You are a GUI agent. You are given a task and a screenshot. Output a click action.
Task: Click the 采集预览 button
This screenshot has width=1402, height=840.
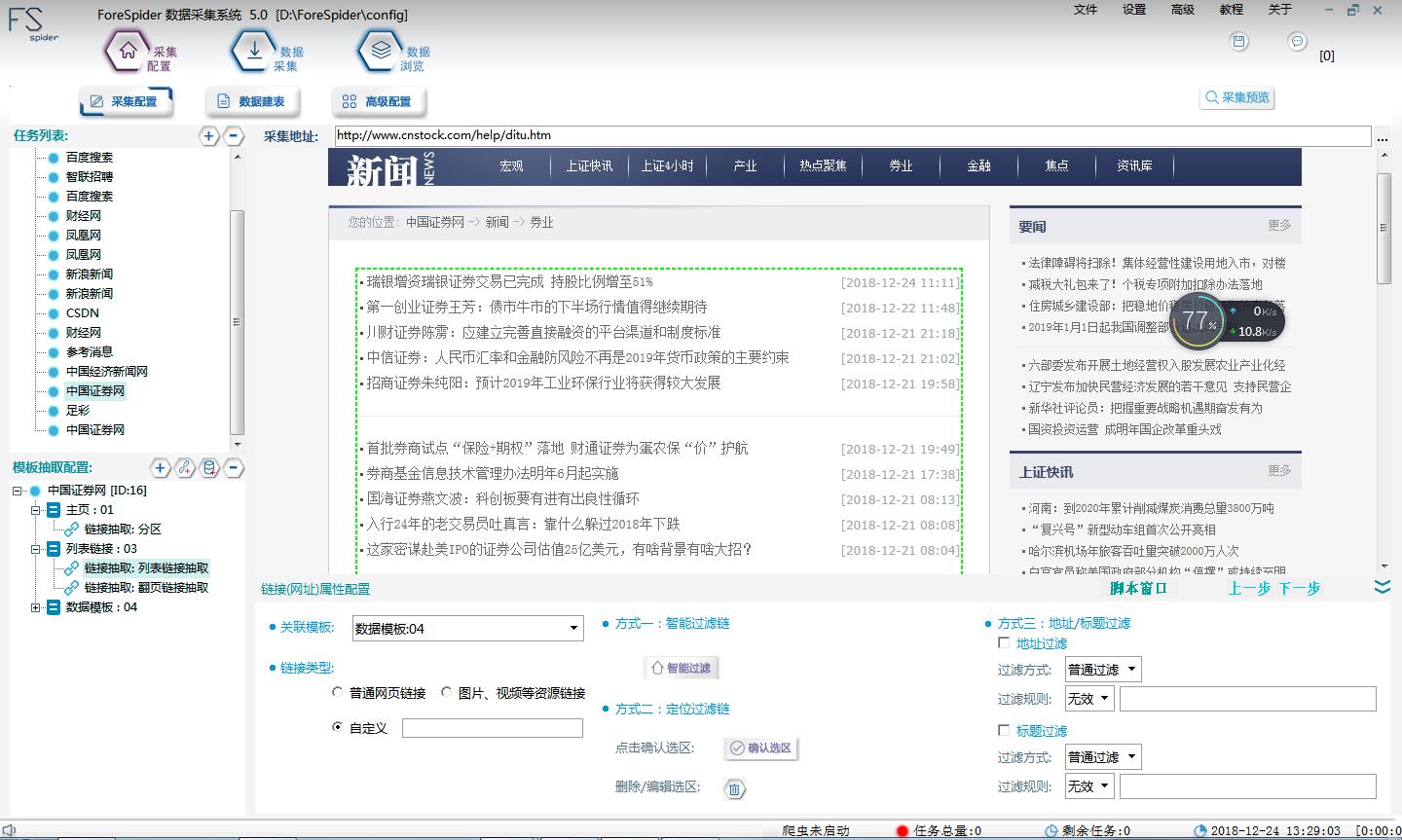coord(1236,97)
